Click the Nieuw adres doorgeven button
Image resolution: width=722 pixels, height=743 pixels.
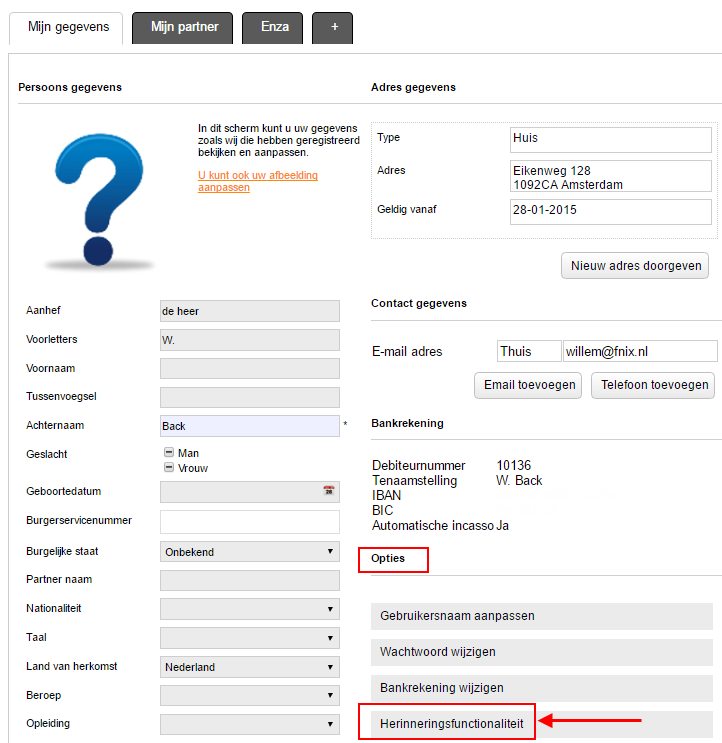(x=635, y=266)
